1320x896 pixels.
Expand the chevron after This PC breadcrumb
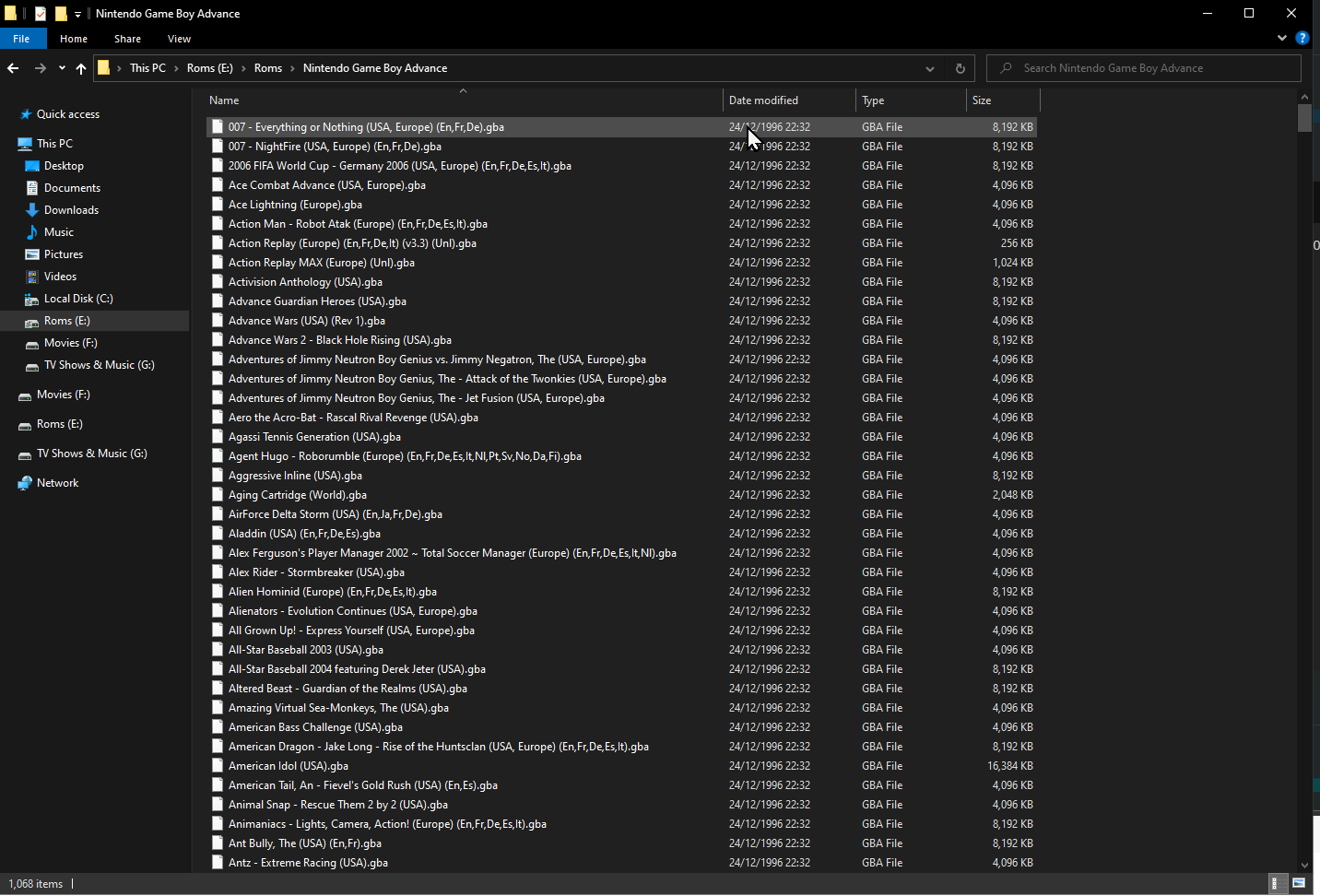pos(176,68)
